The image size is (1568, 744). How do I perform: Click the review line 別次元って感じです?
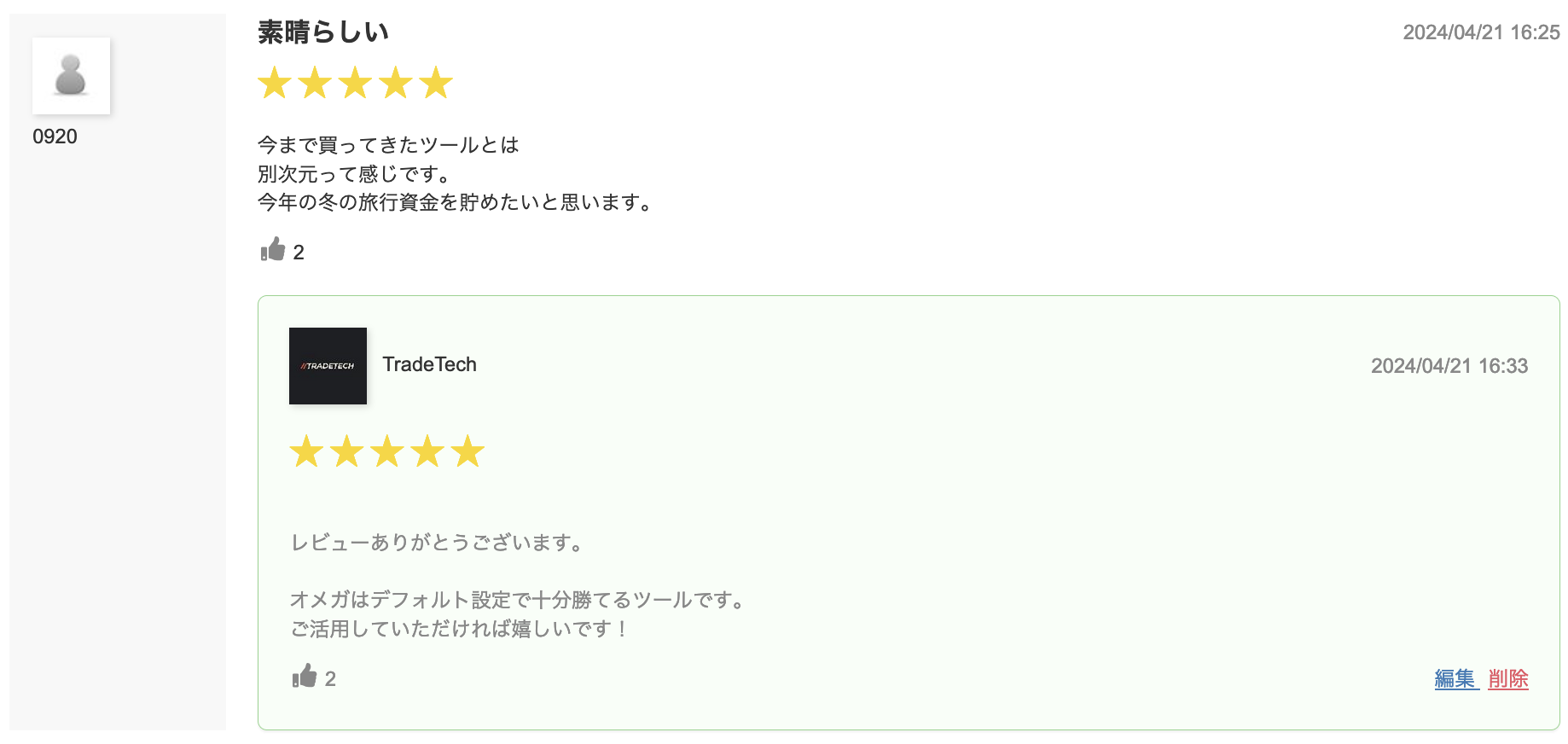[354, 174]
